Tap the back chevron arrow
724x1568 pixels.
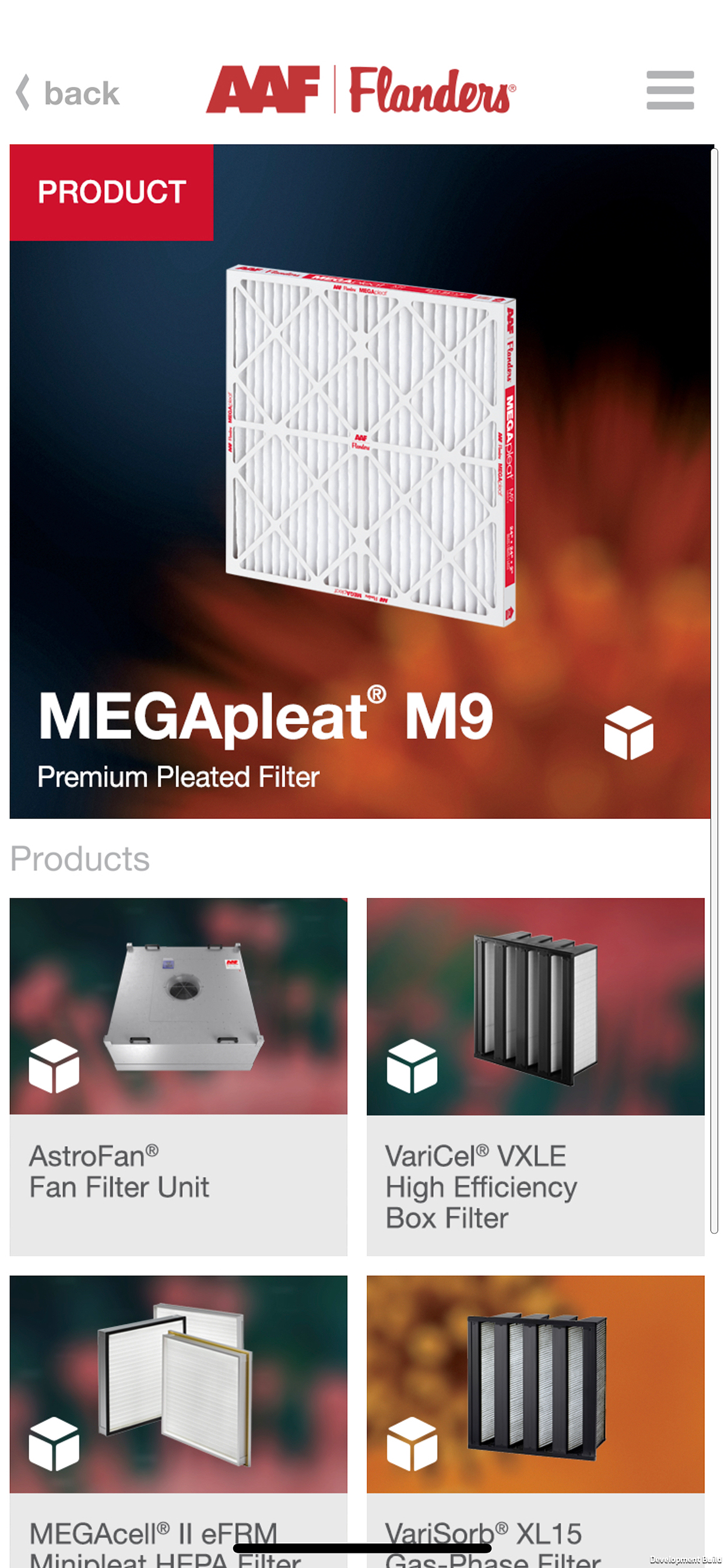(x=23, y=93)
